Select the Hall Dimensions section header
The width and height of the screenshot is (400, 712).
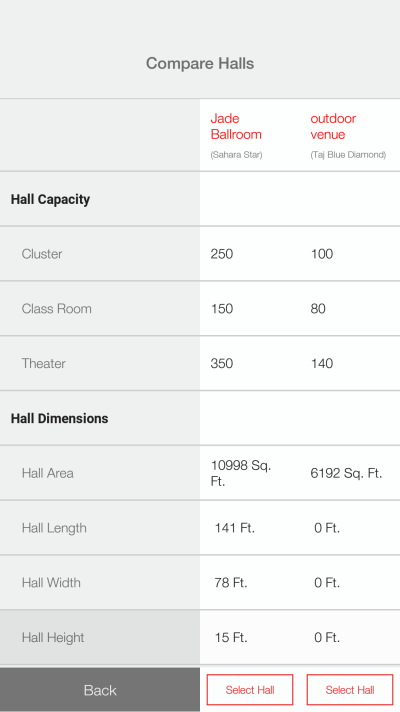coord(59,418)
